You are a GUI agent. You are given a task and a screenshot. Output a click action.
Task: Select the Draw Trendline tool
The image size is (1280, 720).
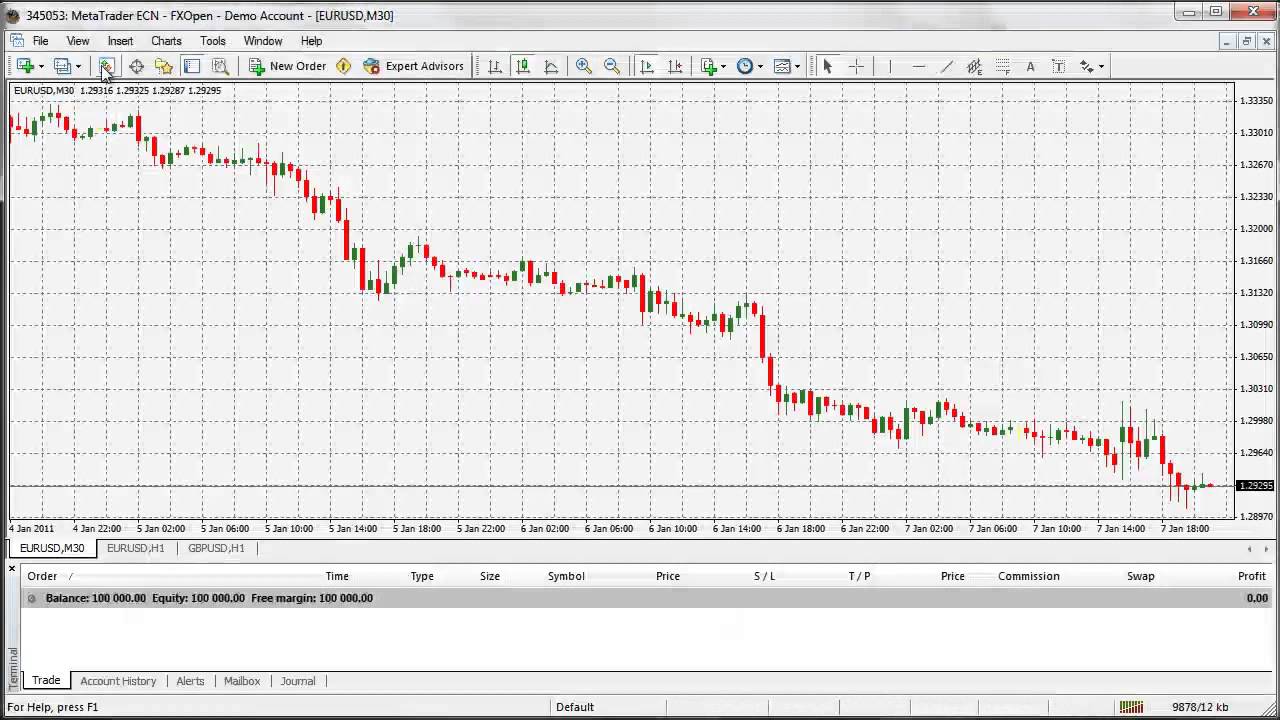946,66
